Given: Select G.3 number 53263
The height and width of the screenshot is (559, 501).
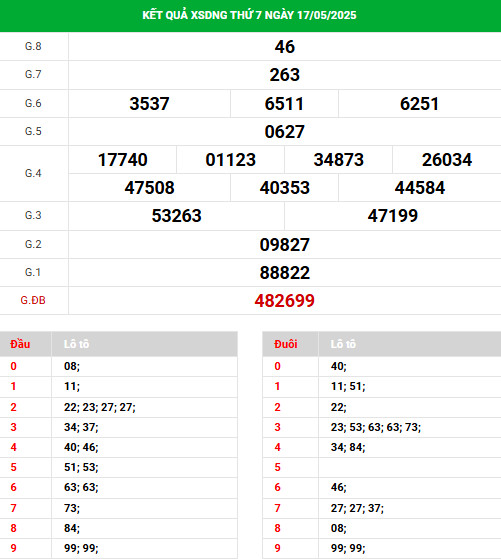Looking at the screenshot, I should pyautogui.click(x=177, y=216).
